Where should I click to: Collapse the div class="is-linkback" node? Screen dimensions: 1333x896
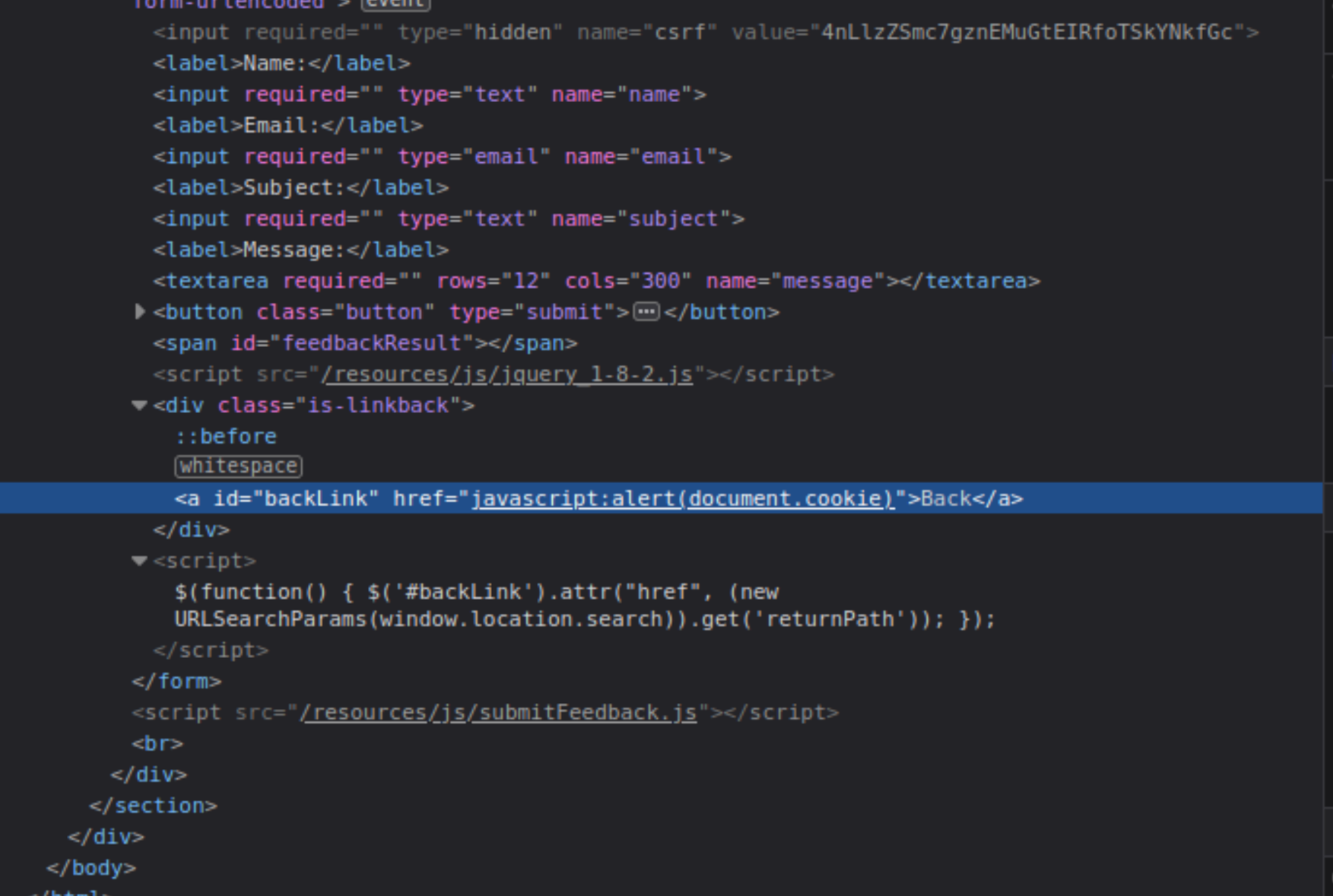pyautogui.click(x=139, y=406)
